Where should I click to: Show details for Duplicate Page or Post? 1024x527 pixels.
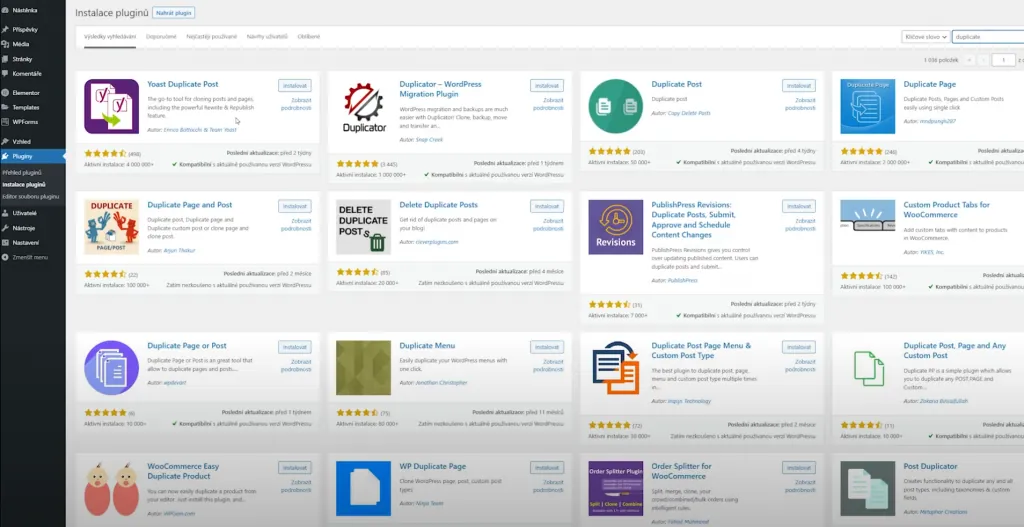(x=296, y=366)
